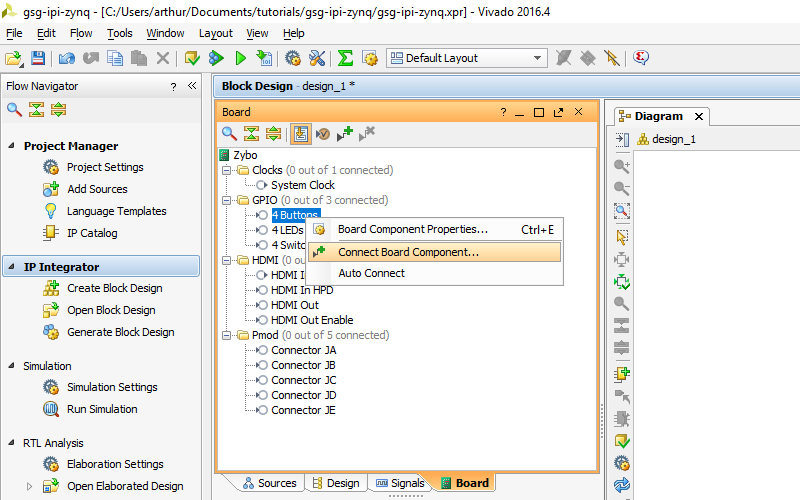Image resolution: width=800 pixels, height=500 pixels.
Task: Click the Delete X toolbar icon
Action: click(x=163, y=58)
